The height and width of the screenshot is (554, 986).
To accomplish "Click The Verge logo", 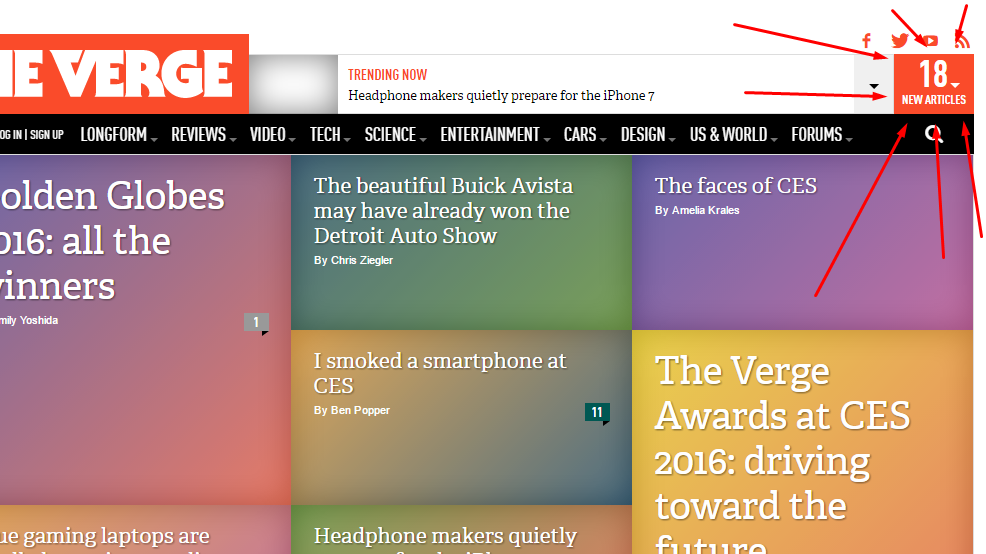I will pos(124,74).
